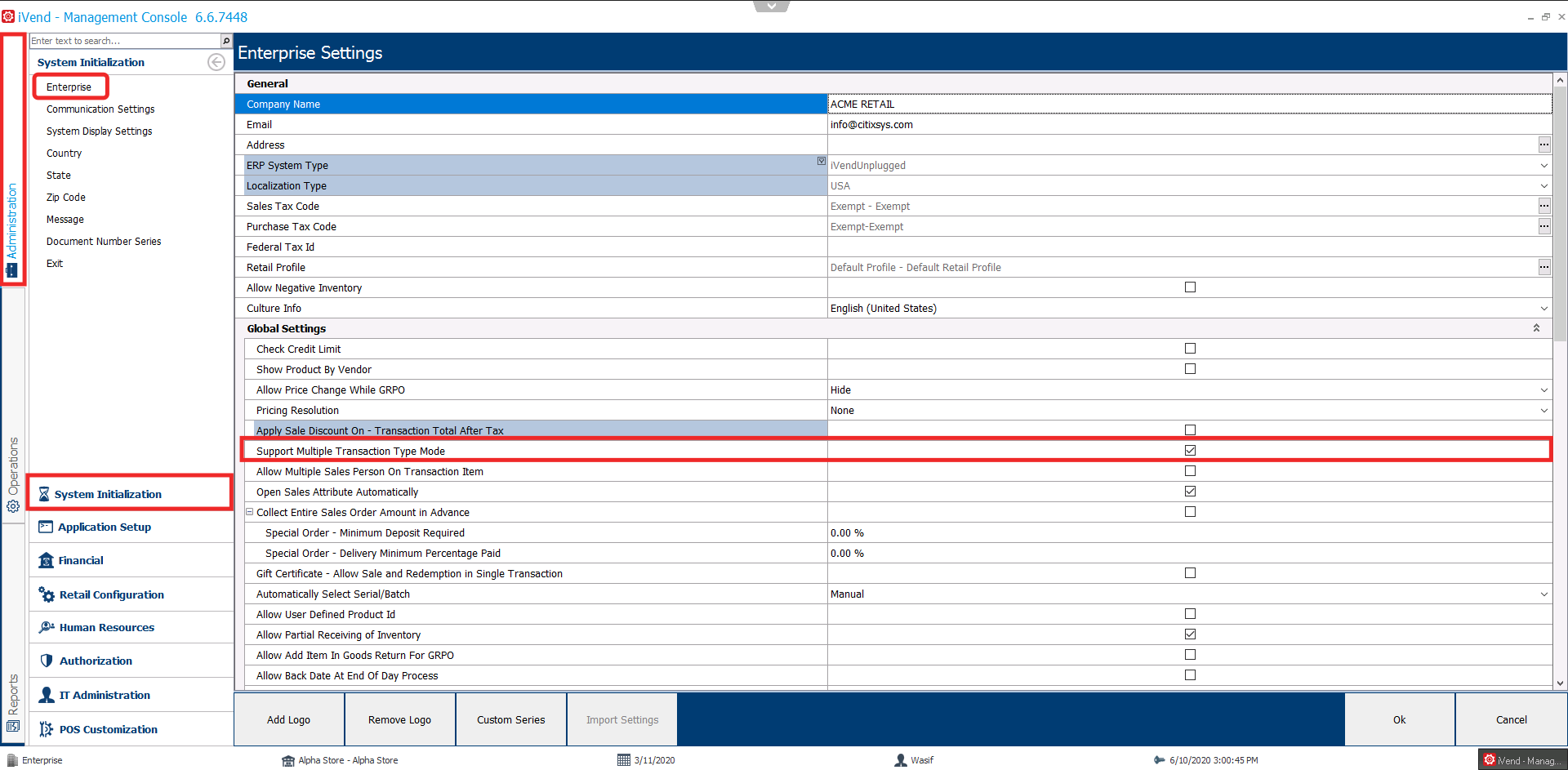Click the iVend app logo icon
1568x770 pixels.
point(8,16)
